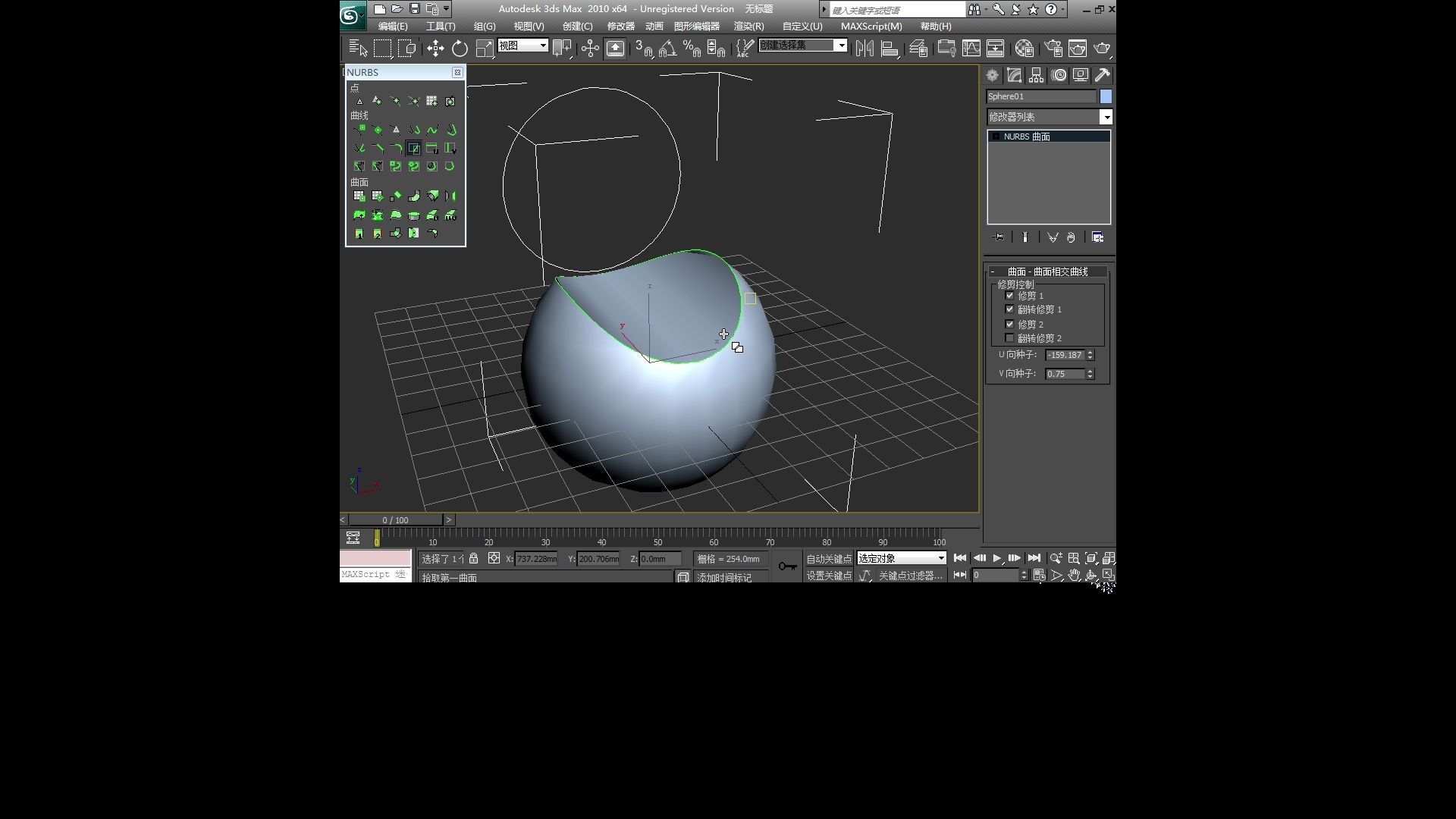Open the Hierarchy panel in the command panel
Image resolution: width=1456 pixels, height=819 pixels.
pyautogui.click(x=1036, y=75)
